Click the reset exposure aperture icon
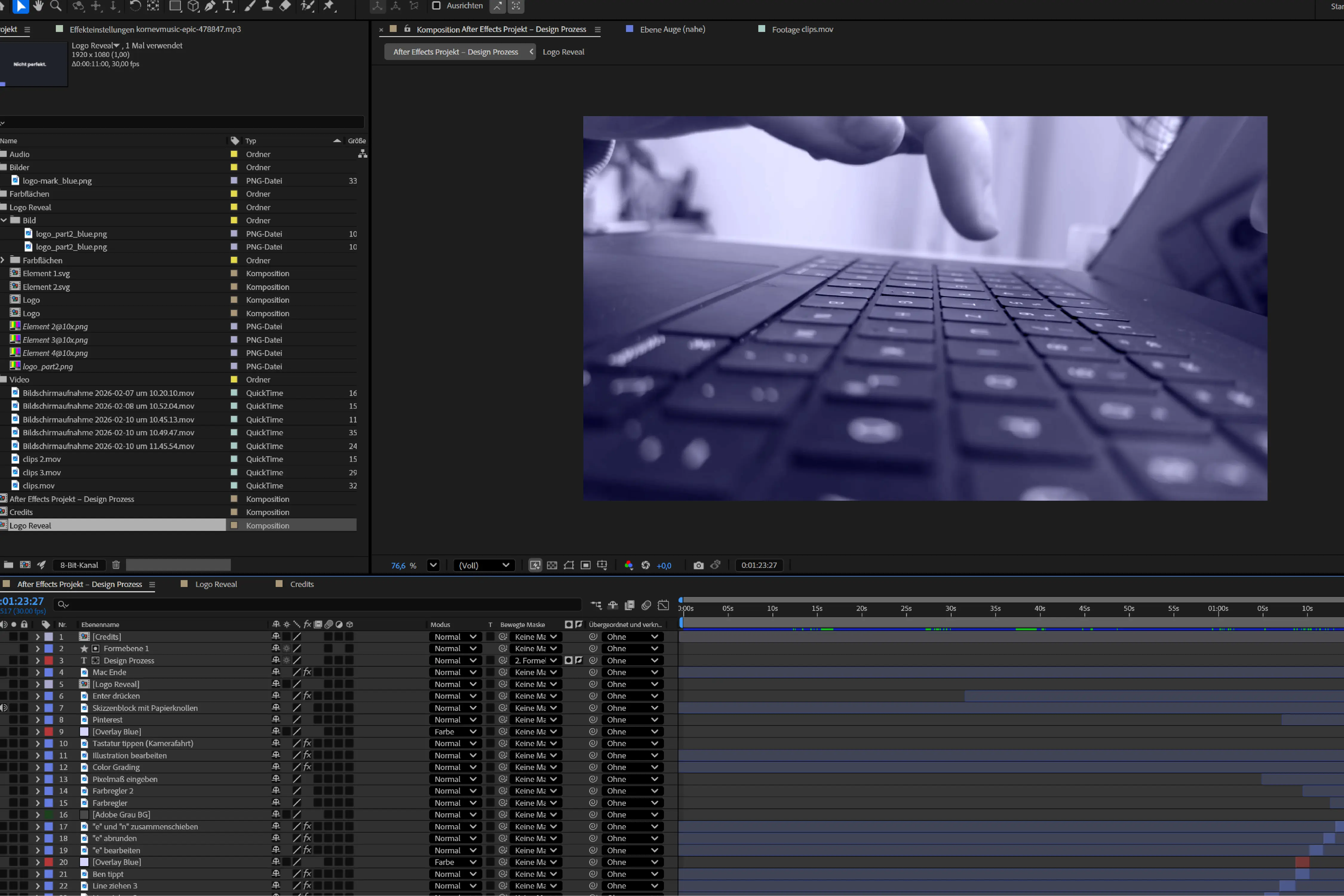This screenshot has height=896, width=1344. (x=645, y=565)
